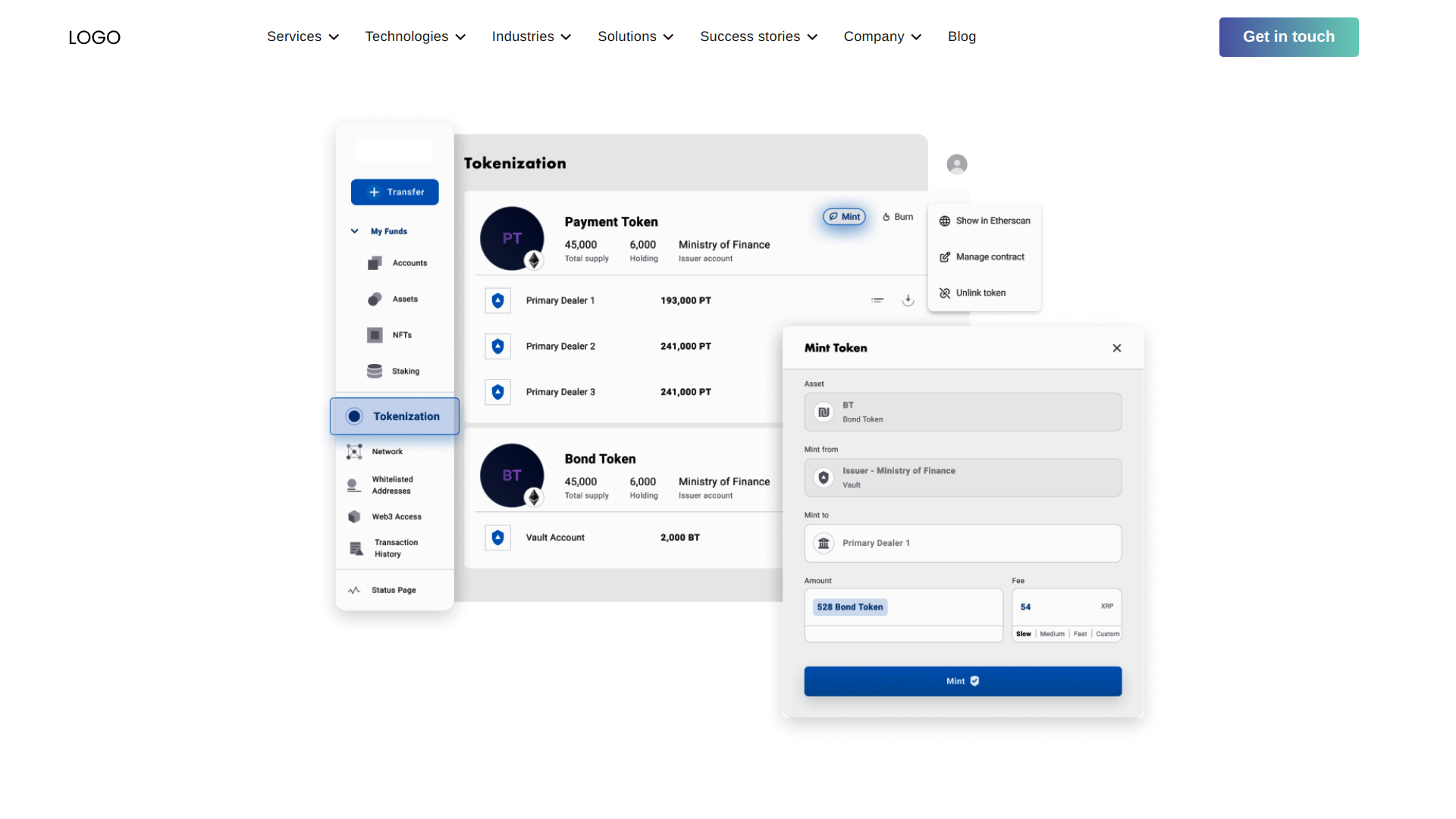The height and width of the screenshot is (819, 1456).
Task: Click list options icon on Primary Dealer 1 row
Action: pyautogui.click(x=877, y=300)
